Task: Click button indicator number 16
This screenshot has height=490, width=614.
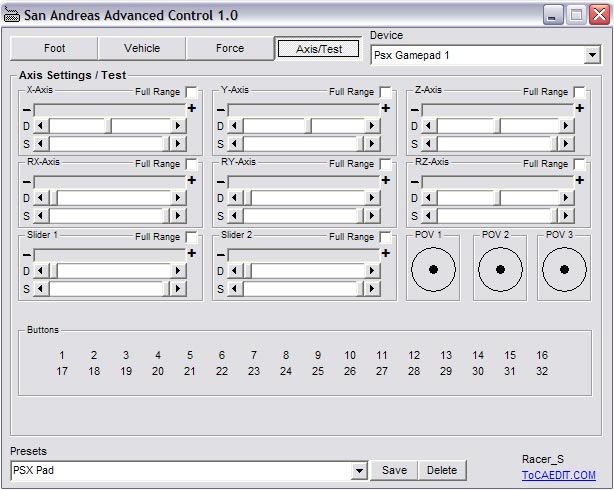Action: (542, 355)
